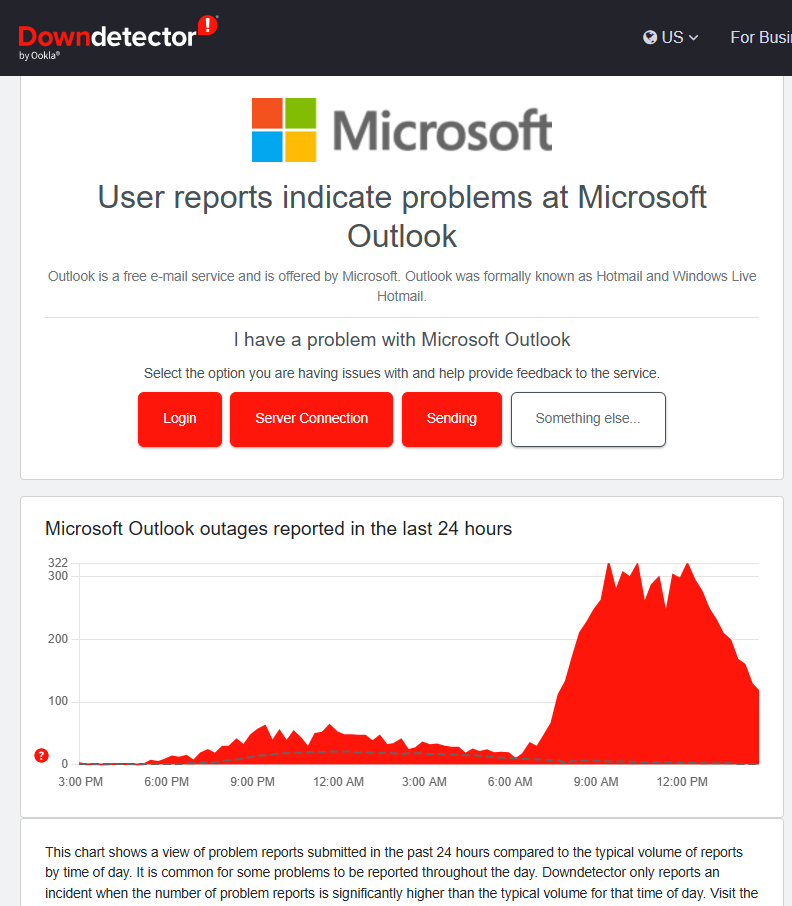Image resolution: width=792 pixels, height=906 pixels.
Task: Click the outages reported chart heading
Action: [278, 529]
